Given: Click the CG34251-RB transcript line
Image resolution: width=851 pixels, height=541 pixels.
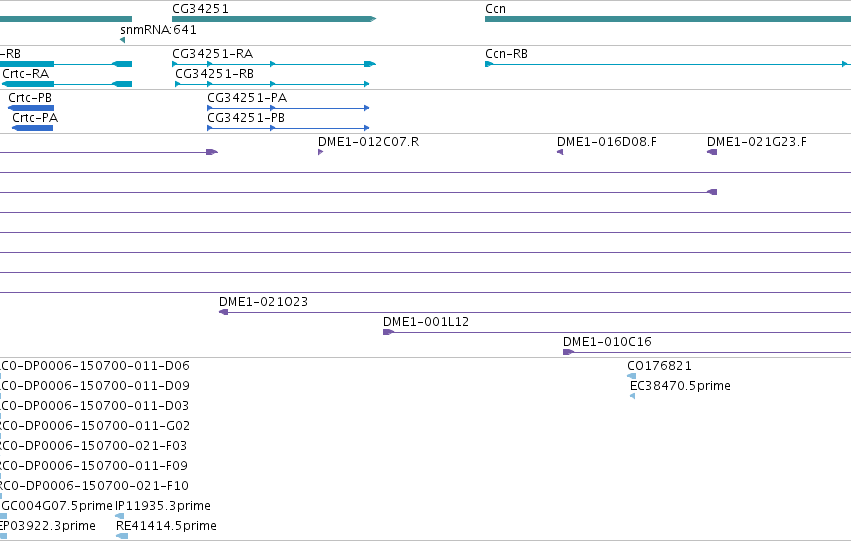Looking at the screenshot, I should 272,84.
